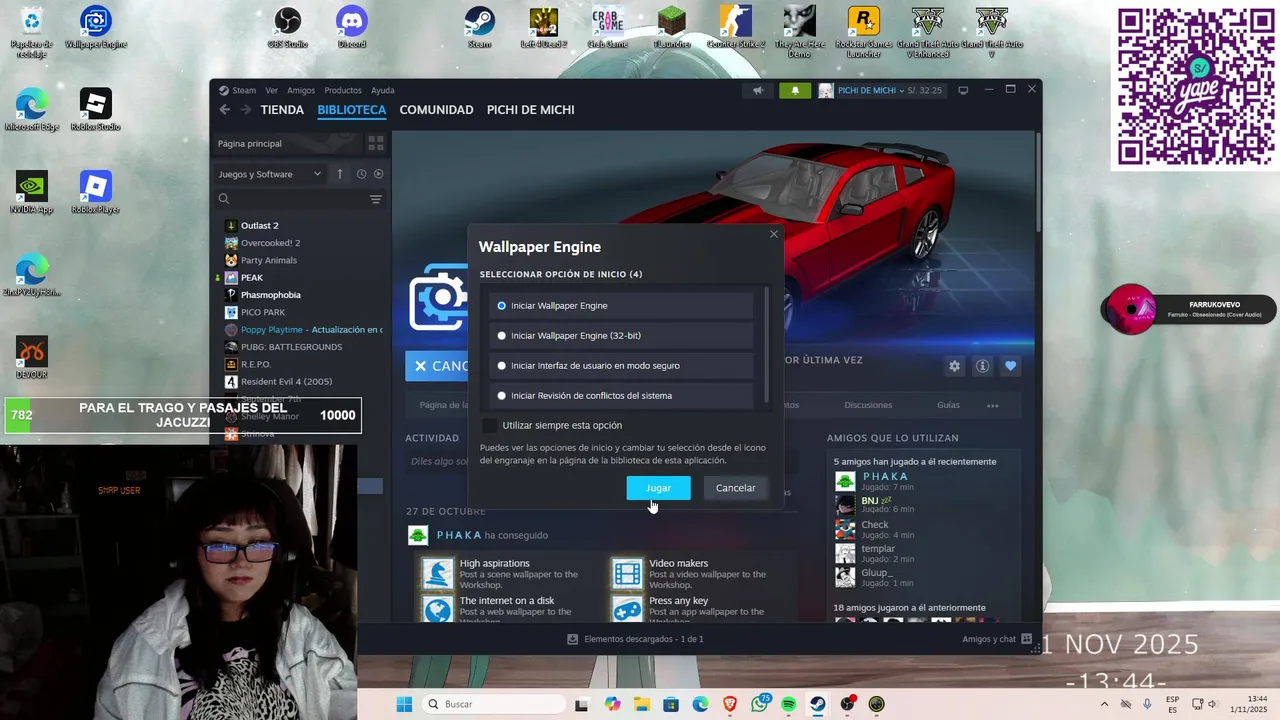The width and height of the screenshot is (1280, 720).
Task: Toggle the collections grid view icon
Action: 376,144
